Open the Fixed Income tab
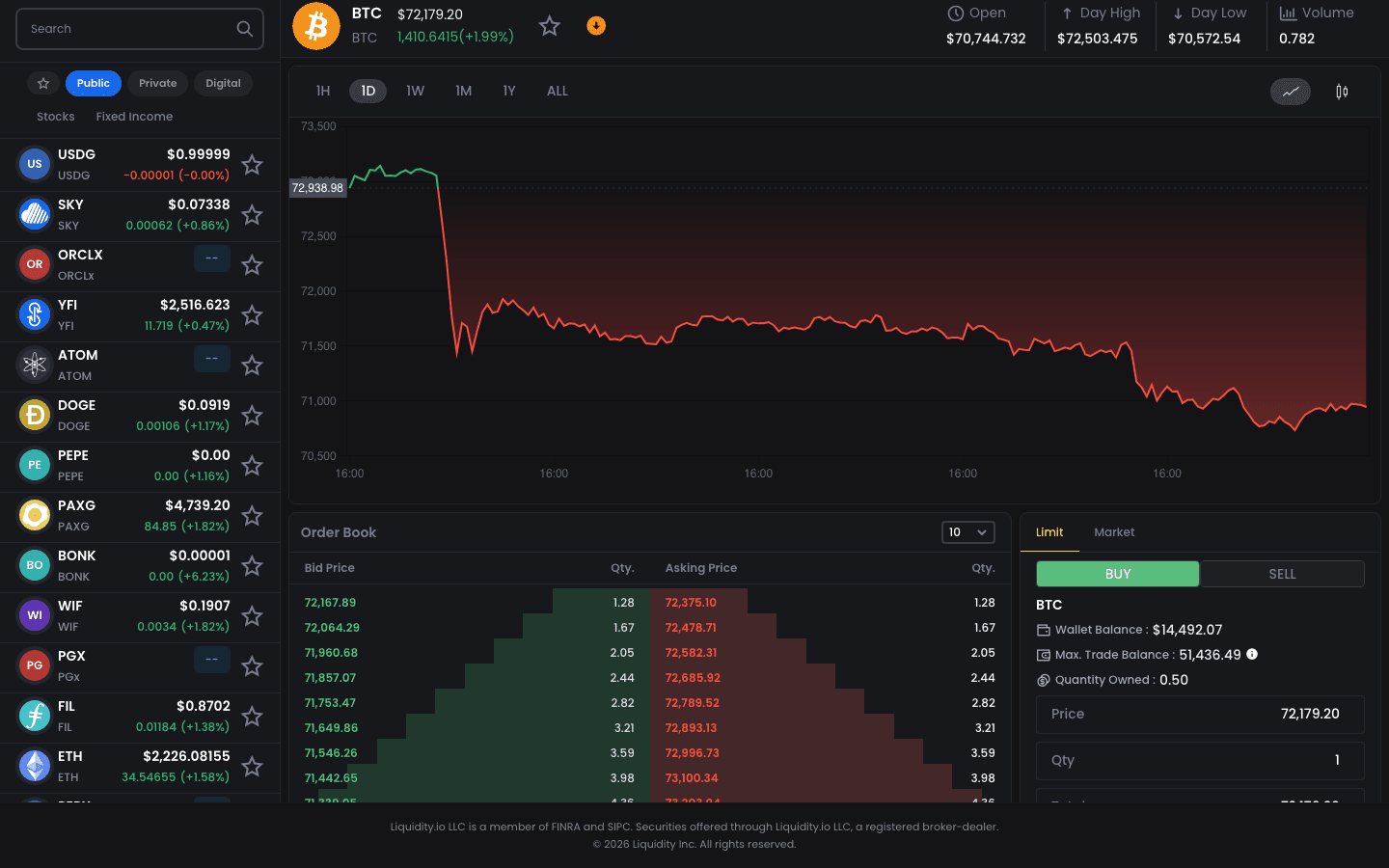This screenshot has height=868, width=1389. 134,117
